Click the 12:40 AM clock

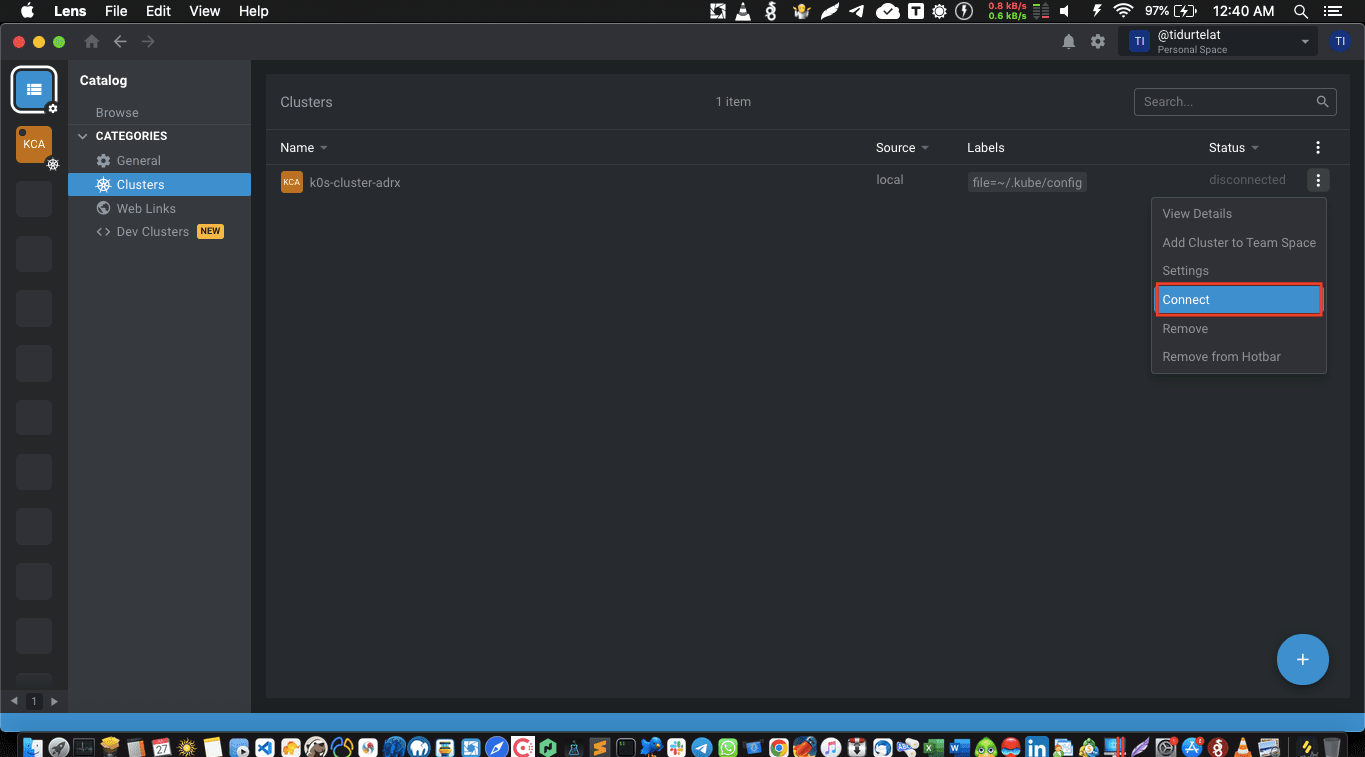tap(1243, 11)
